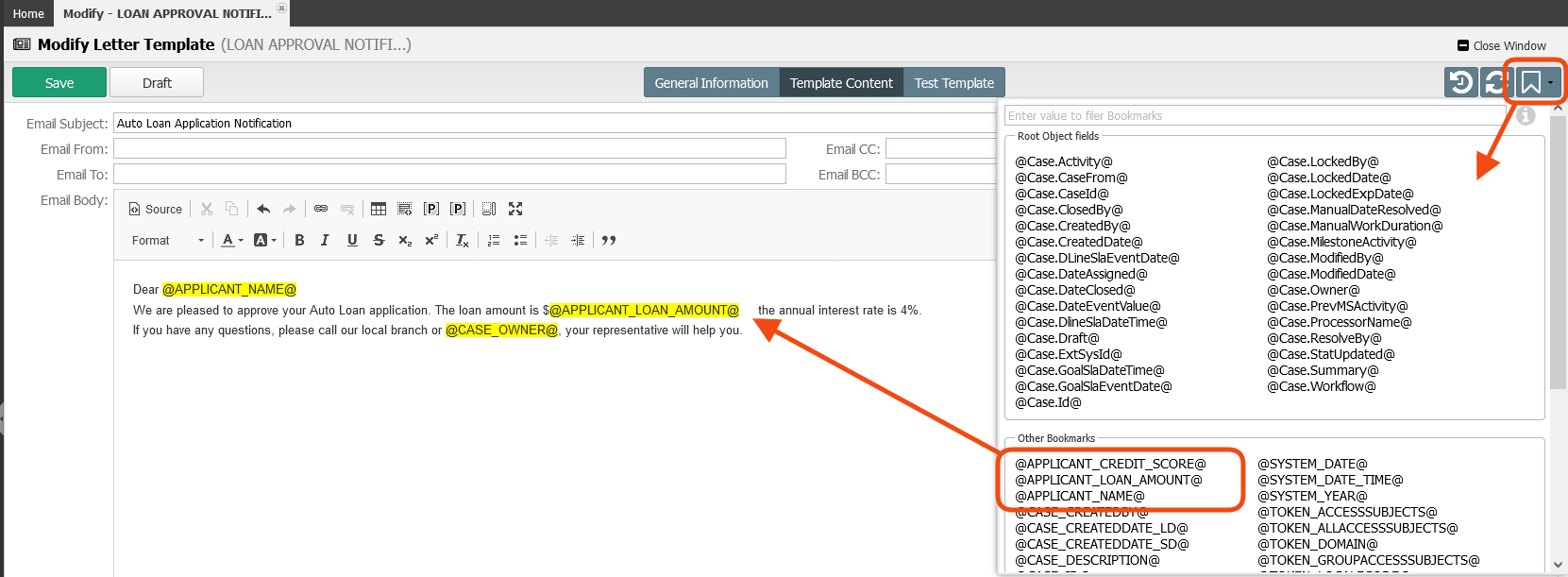Insert a bulleted list

(x=520, y=240)
